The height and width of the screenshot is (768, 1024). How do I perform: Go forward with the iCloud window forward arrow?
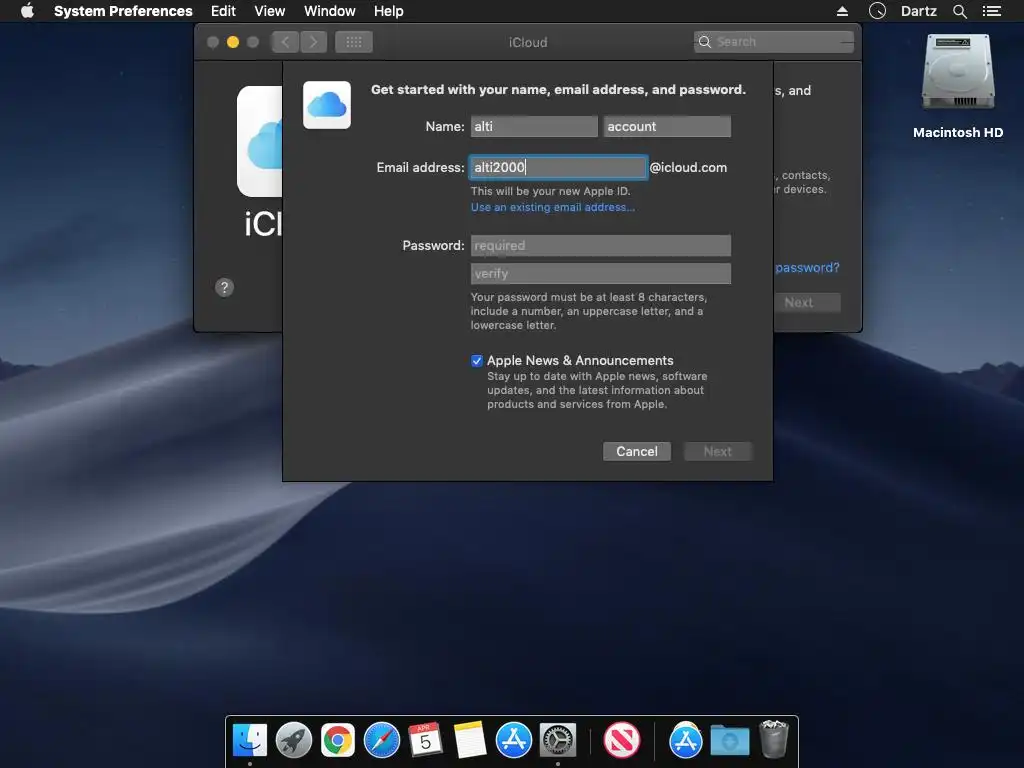(313, 42)
